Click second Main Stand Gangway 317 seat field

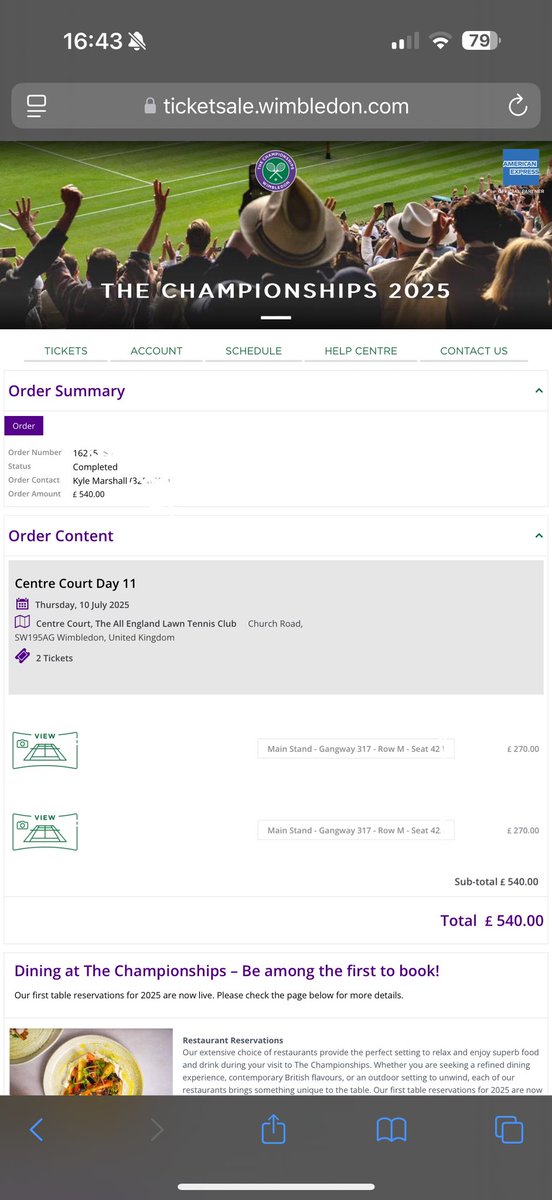click(x=356, y=830)
